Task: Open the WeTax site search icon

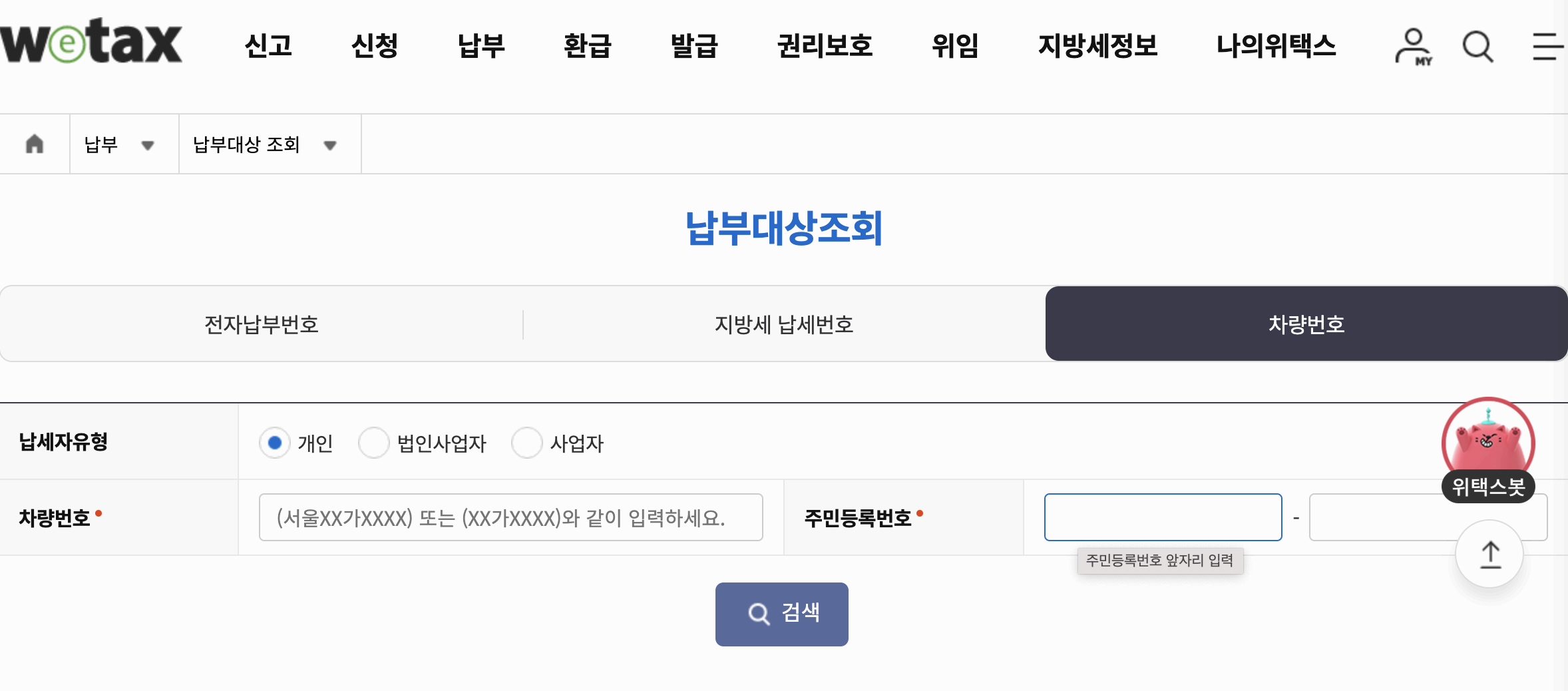Action: pos(1477,46)
